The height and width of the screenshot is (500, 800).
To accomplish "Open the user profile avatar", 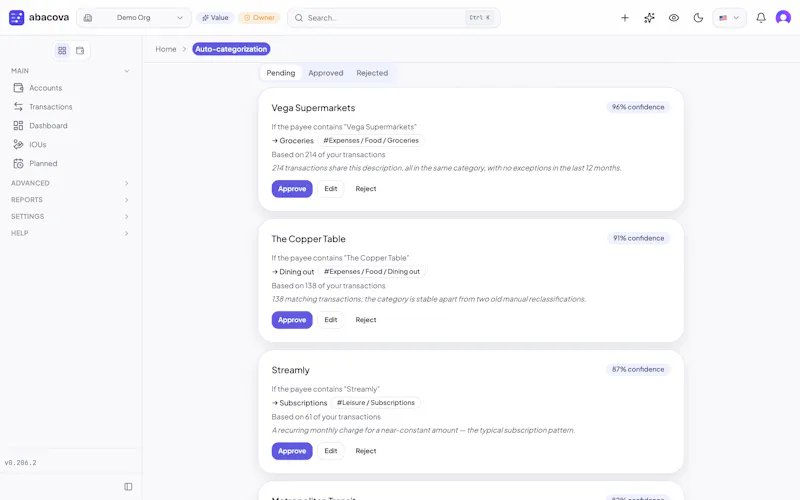I will coord(783,18).
